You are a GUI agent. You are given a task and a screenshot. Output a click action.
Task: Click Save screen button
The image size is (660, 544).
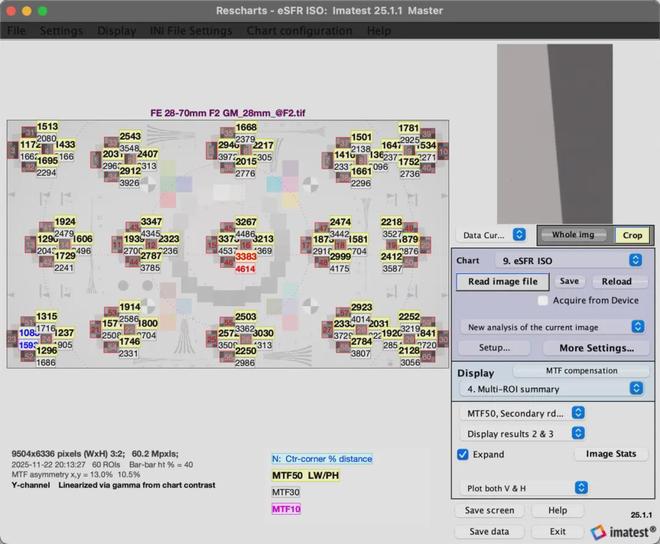click(x=490, y=510)
